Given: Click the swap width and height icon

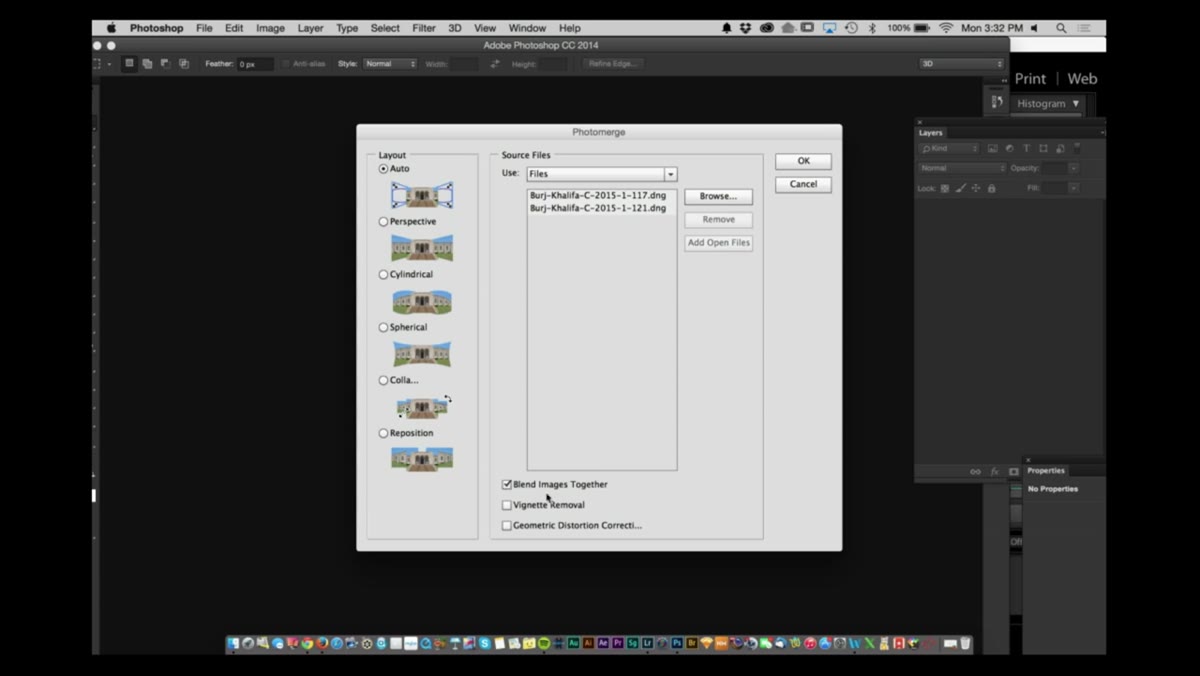Looking at the screenshot, I should pyautogui.click(x=495, y=64).
